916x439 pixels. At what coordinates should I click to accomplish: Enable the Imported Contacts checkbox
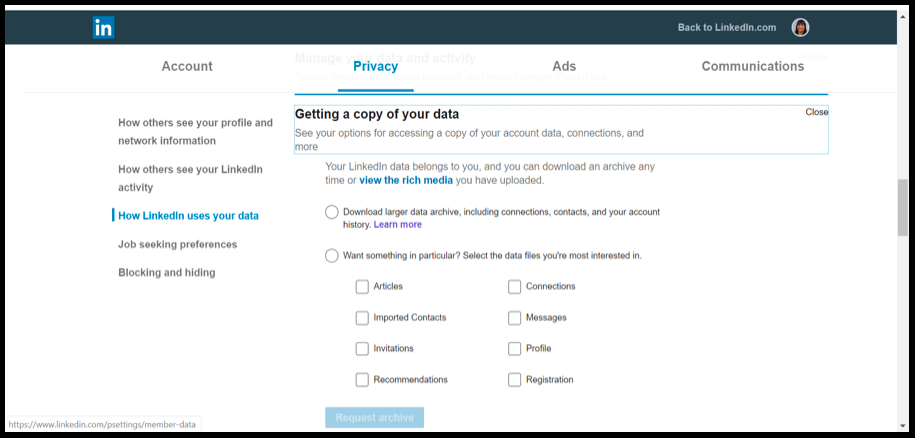pyautogui.click(x=362, y=318)
